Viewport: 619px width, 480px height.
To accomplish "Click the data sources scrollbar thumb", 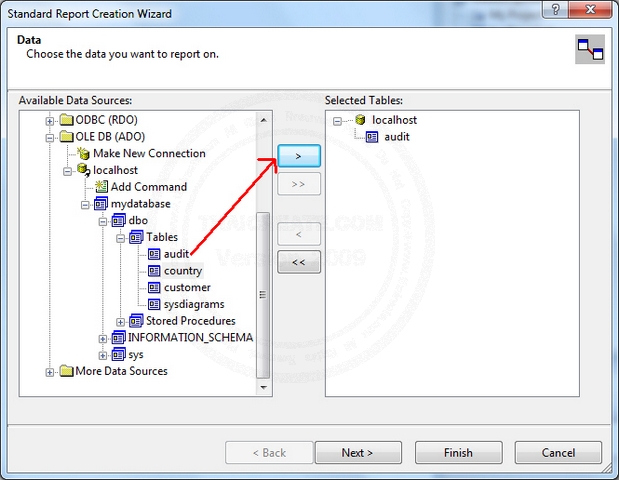I will click(x=263, y=295).
